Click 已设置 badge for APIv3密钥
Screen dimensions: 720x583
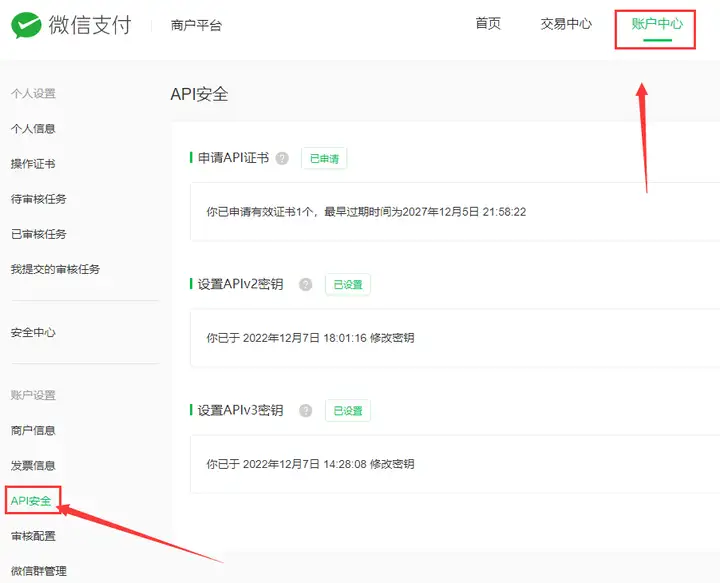tap(348, 410)
